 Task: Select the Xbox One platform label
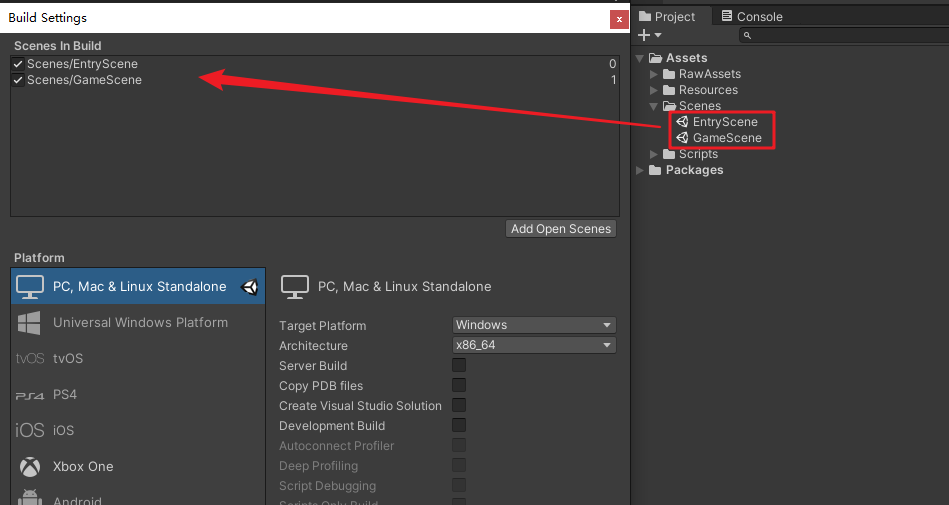[x=83, y=466]
